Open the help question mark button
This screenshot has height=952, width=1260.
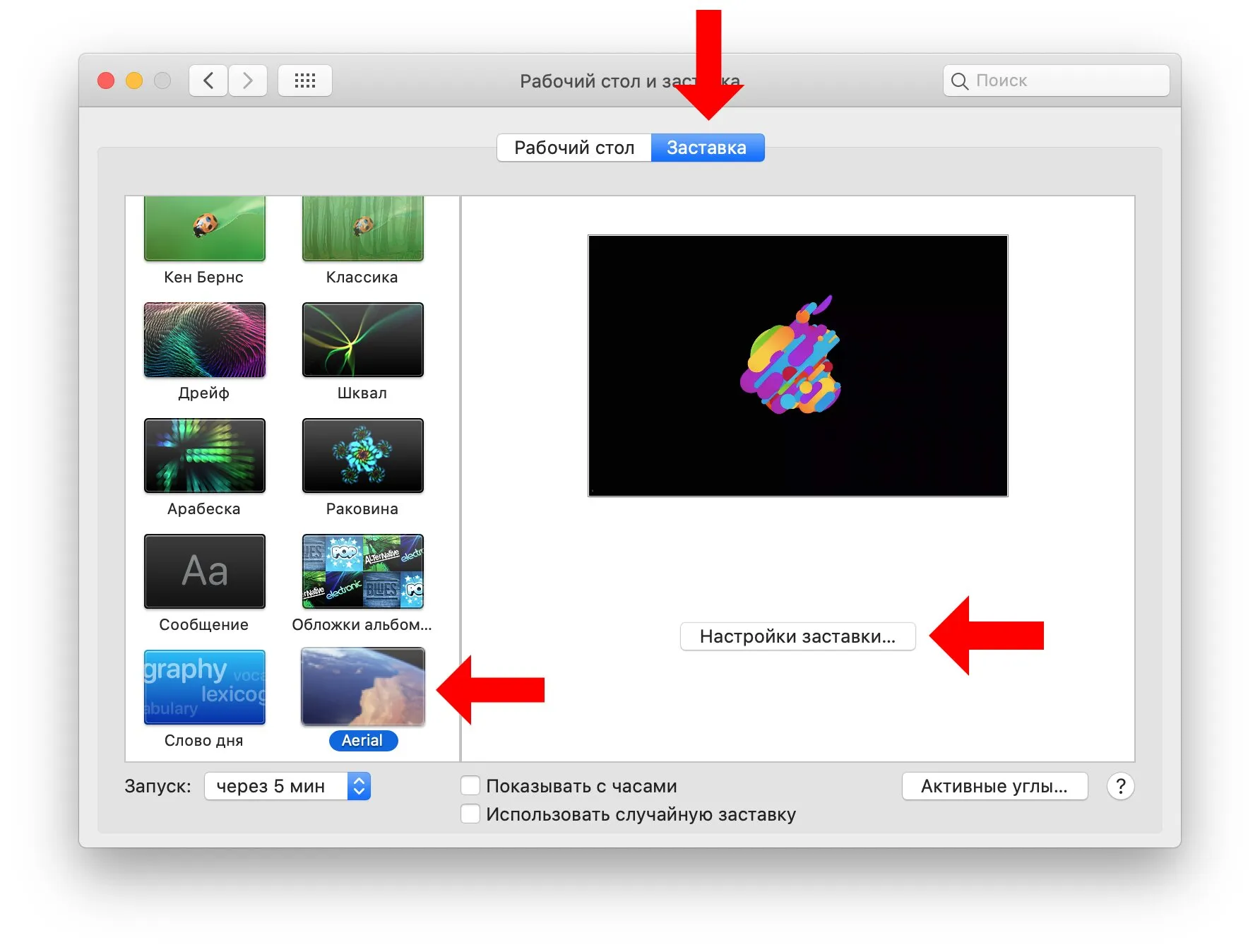click(1120, 786)
